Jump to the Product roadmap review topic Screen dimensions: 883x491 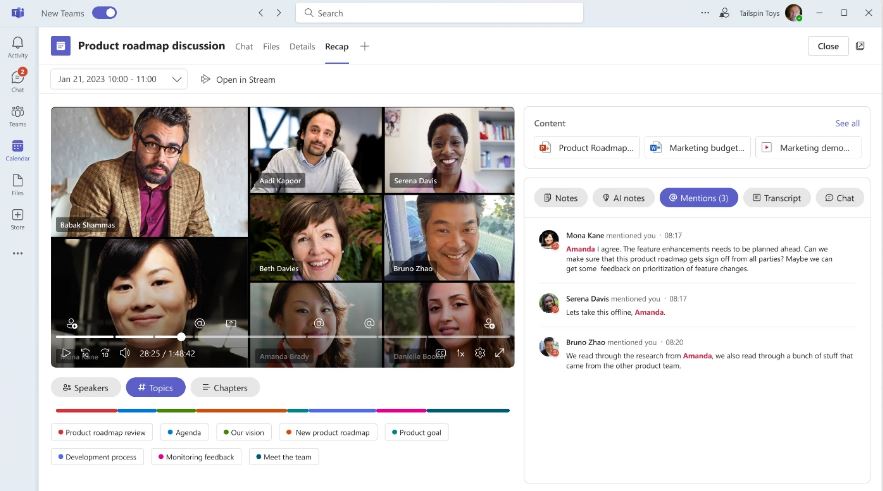click(101, 432)
